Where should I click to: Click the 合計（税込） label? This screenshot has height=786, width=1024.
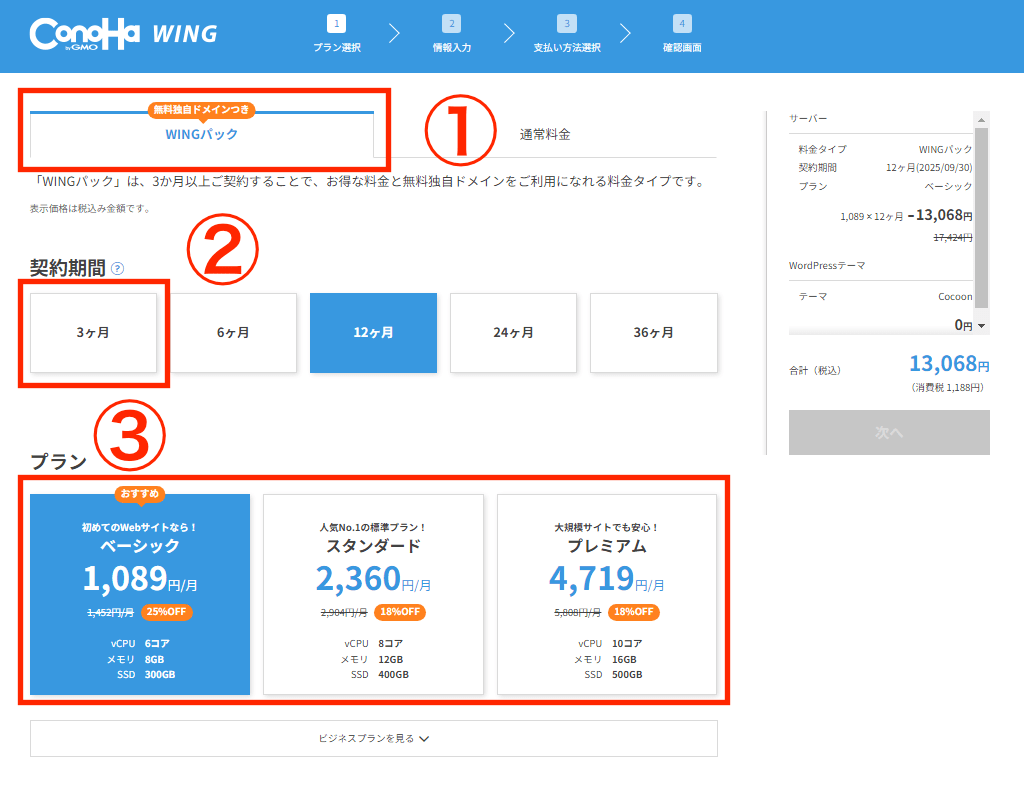[815, 371]
